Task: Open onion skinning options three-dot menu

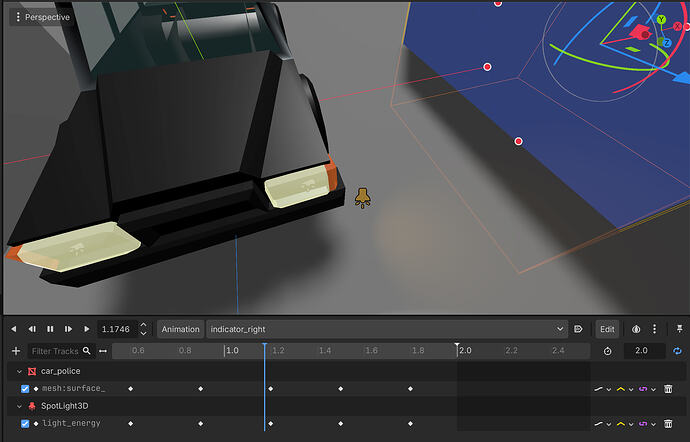Action: tap(654, 329)
